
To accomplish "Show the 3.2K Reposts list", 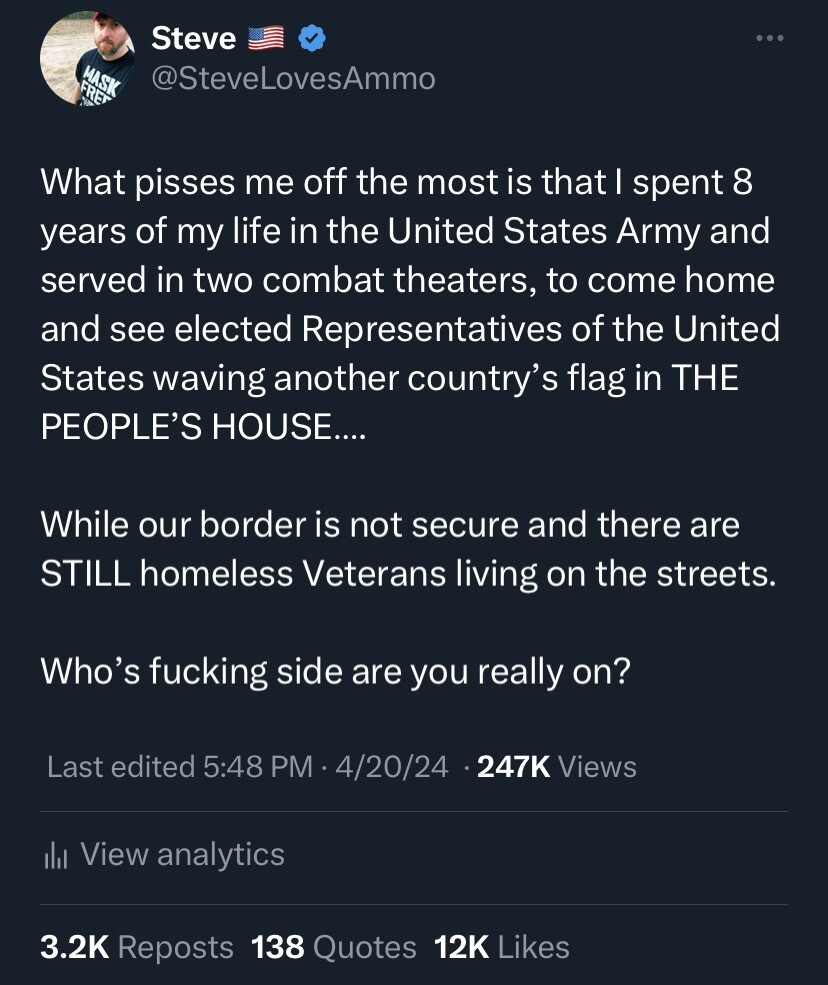I will 137,946.
